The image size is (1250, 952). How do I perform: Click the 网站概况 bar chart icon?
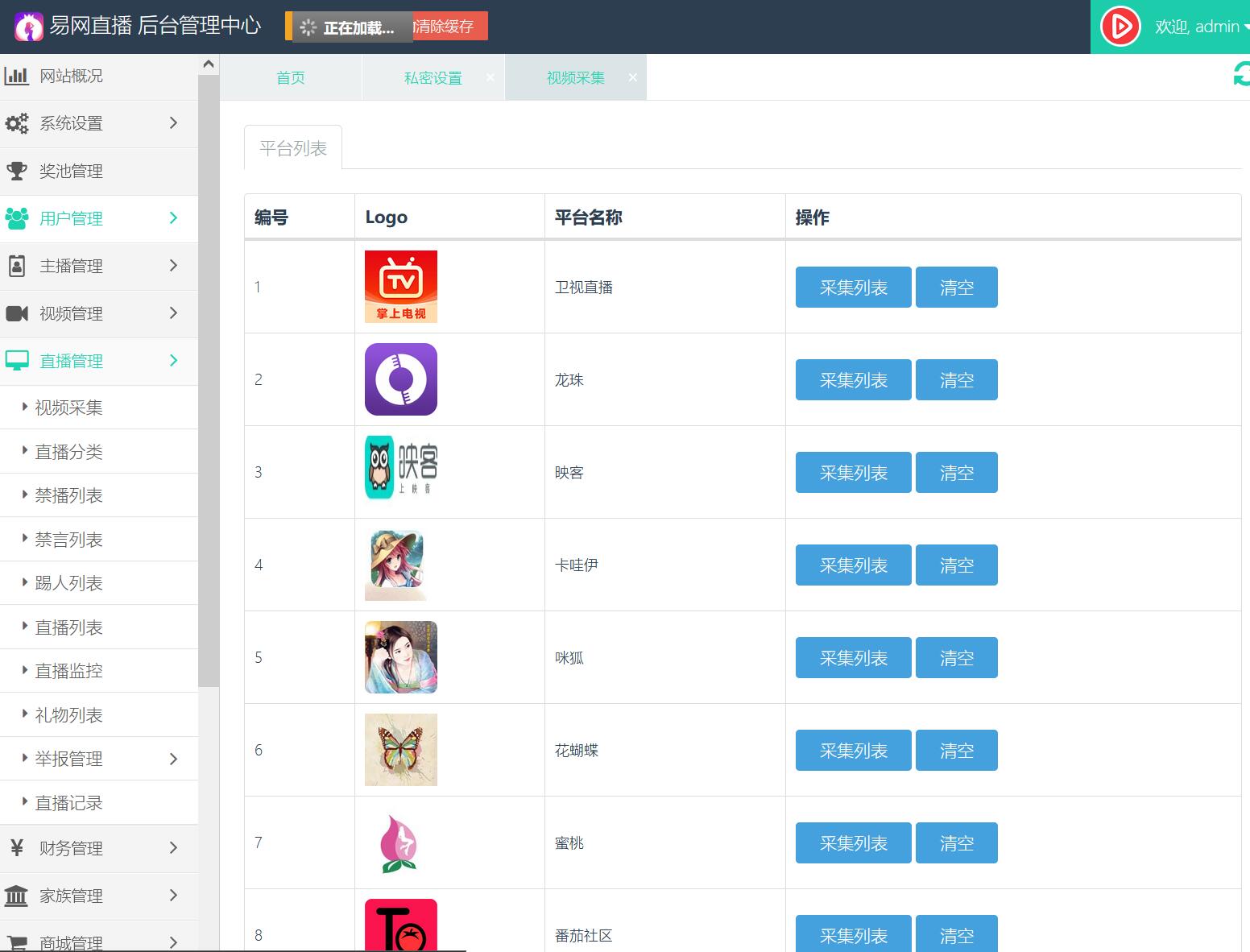16,77
